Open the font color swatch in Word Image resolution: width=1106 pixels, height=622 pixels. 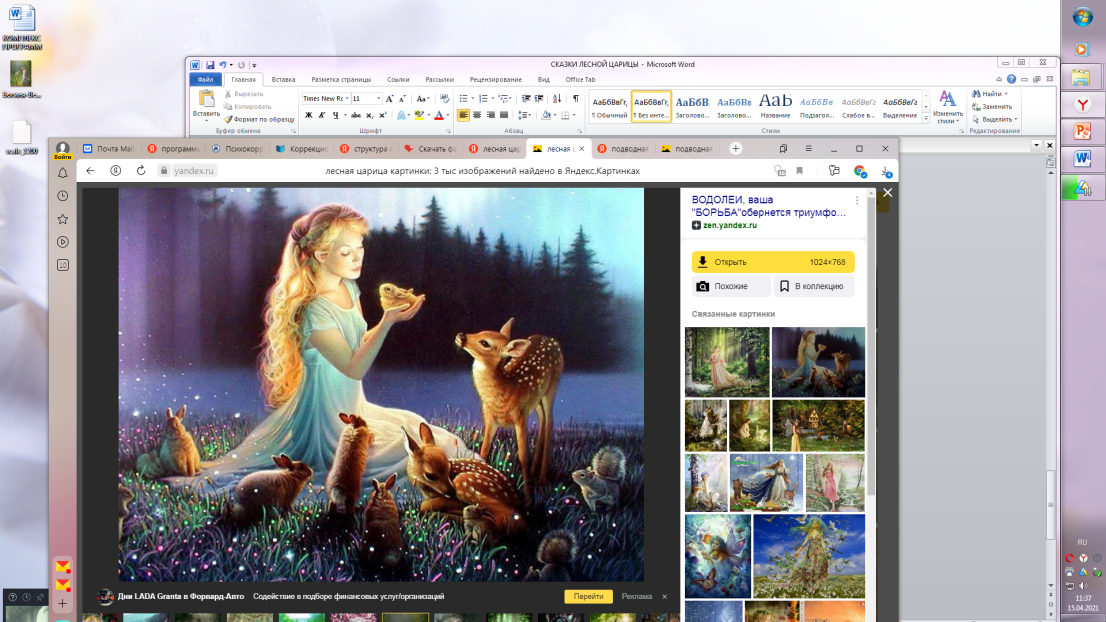439,115
